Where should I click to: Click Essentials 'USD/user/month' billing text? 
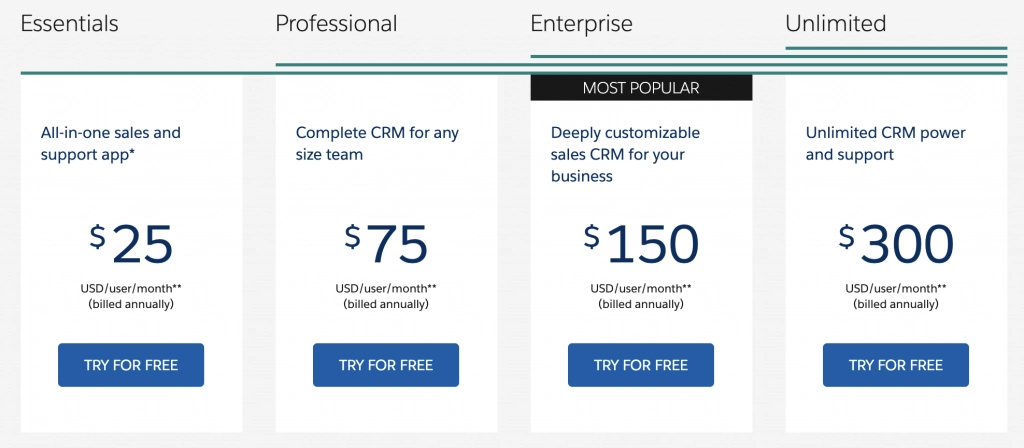tap(131, 289)
